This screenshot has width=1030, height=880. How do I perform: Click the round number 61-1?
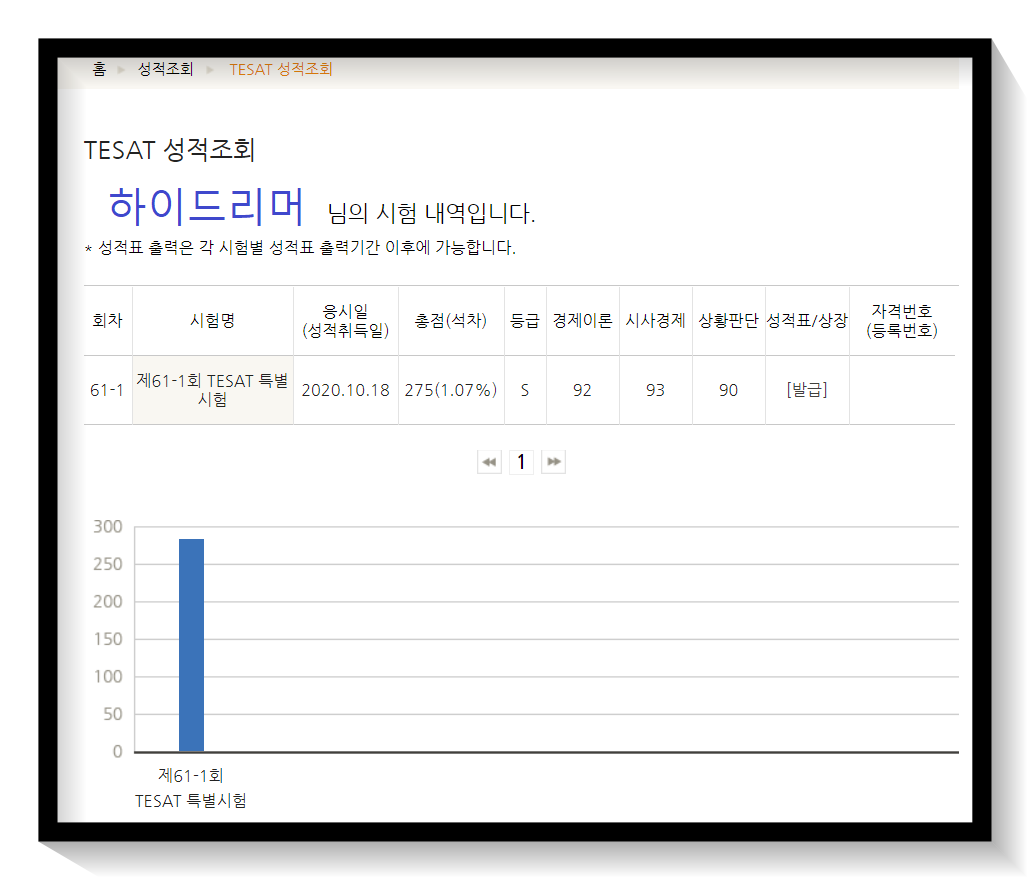(107, 390)
